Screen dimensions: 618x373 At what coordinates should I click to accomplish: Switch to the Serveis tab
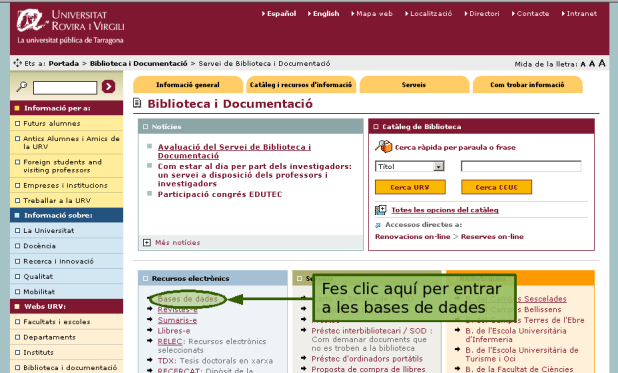point(414,85)
